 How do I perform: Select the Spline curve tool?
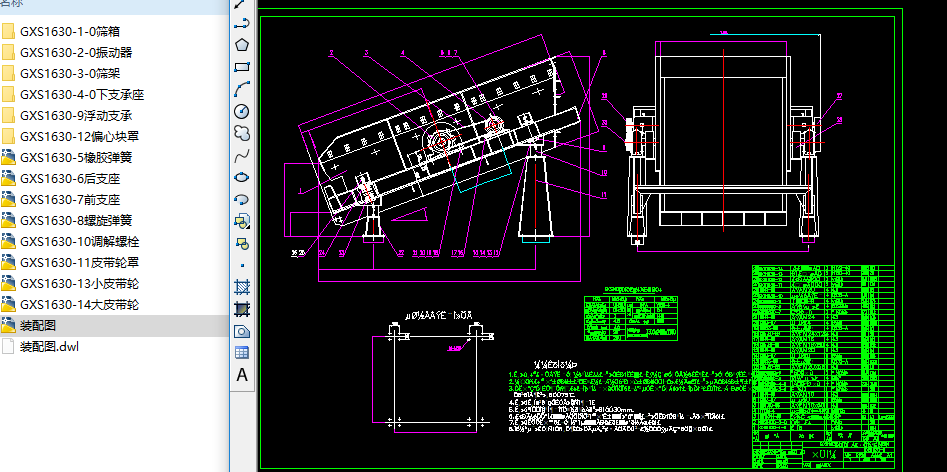pyautogui.click(x=242, y=156)
